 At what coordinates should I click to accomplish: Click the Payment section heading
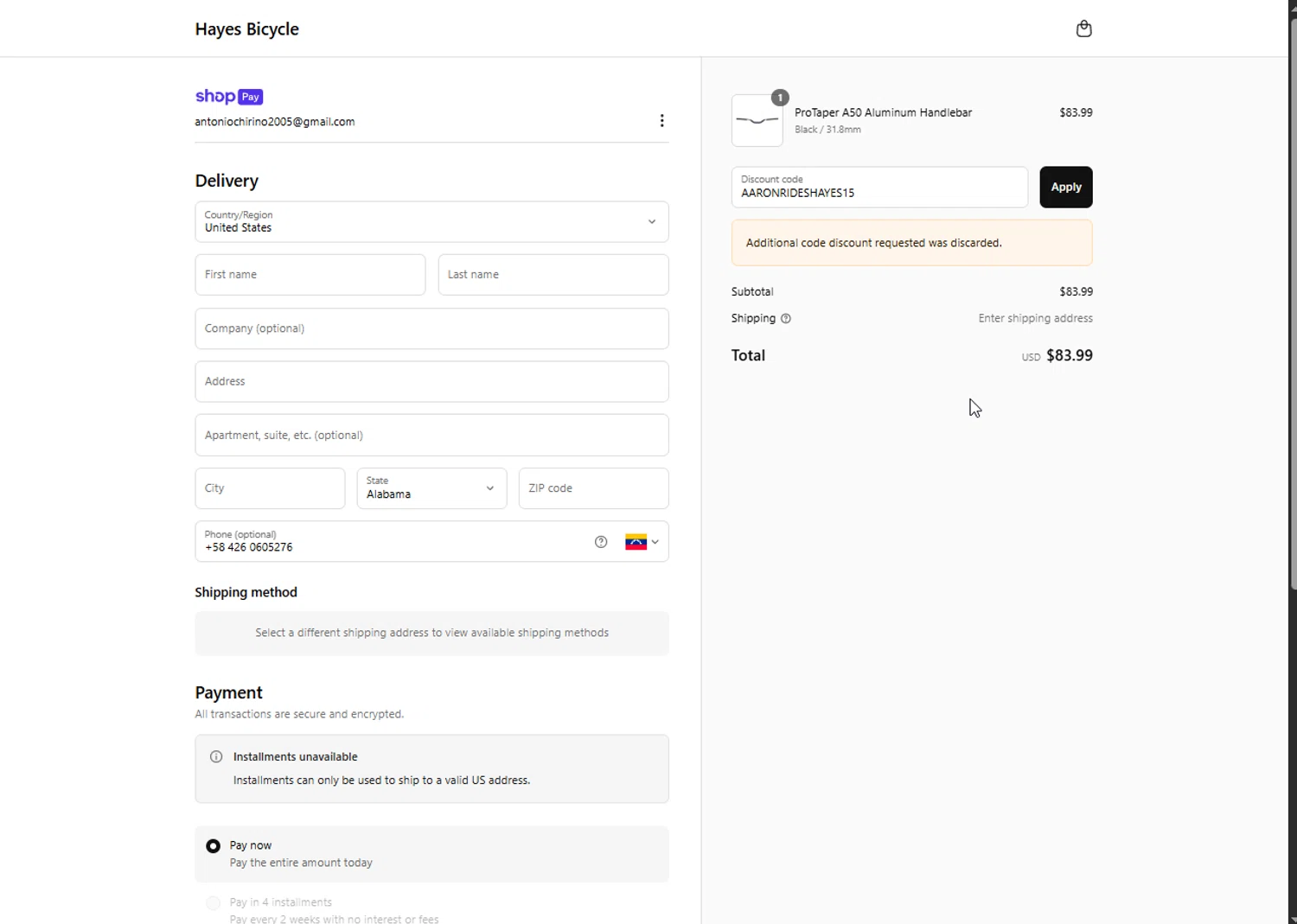click(228, 692)
